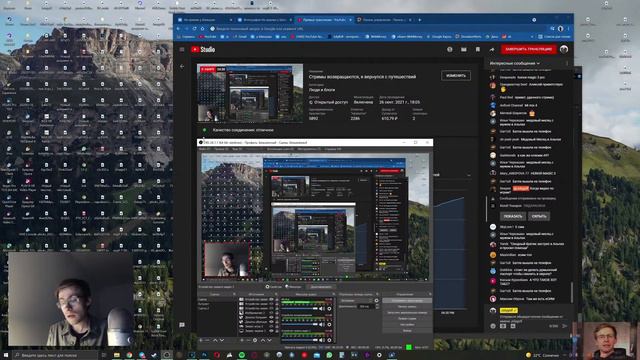Lock the Захват экрана source in OBS
The width and height of the screenshot is (640, 360).
coord(277,331)
